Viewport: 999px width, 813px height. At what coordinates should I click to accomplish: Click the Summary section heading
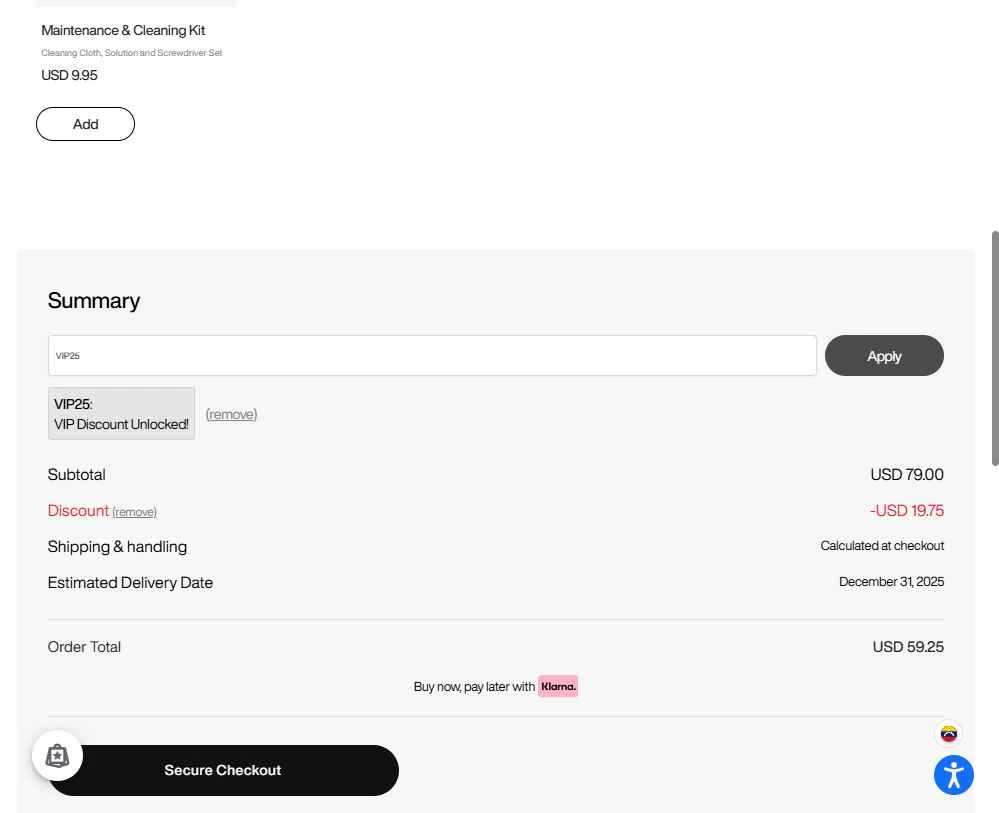pyautogui.click(x=94, y=301)
